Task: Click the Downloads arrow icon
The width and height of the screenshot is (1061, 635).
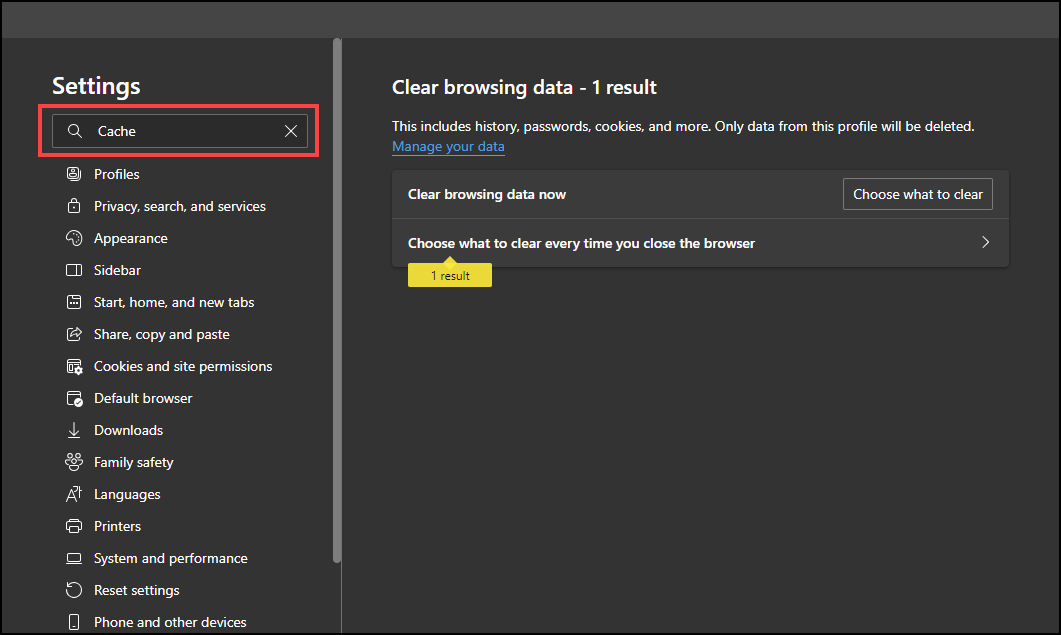Action: (73, 430)
